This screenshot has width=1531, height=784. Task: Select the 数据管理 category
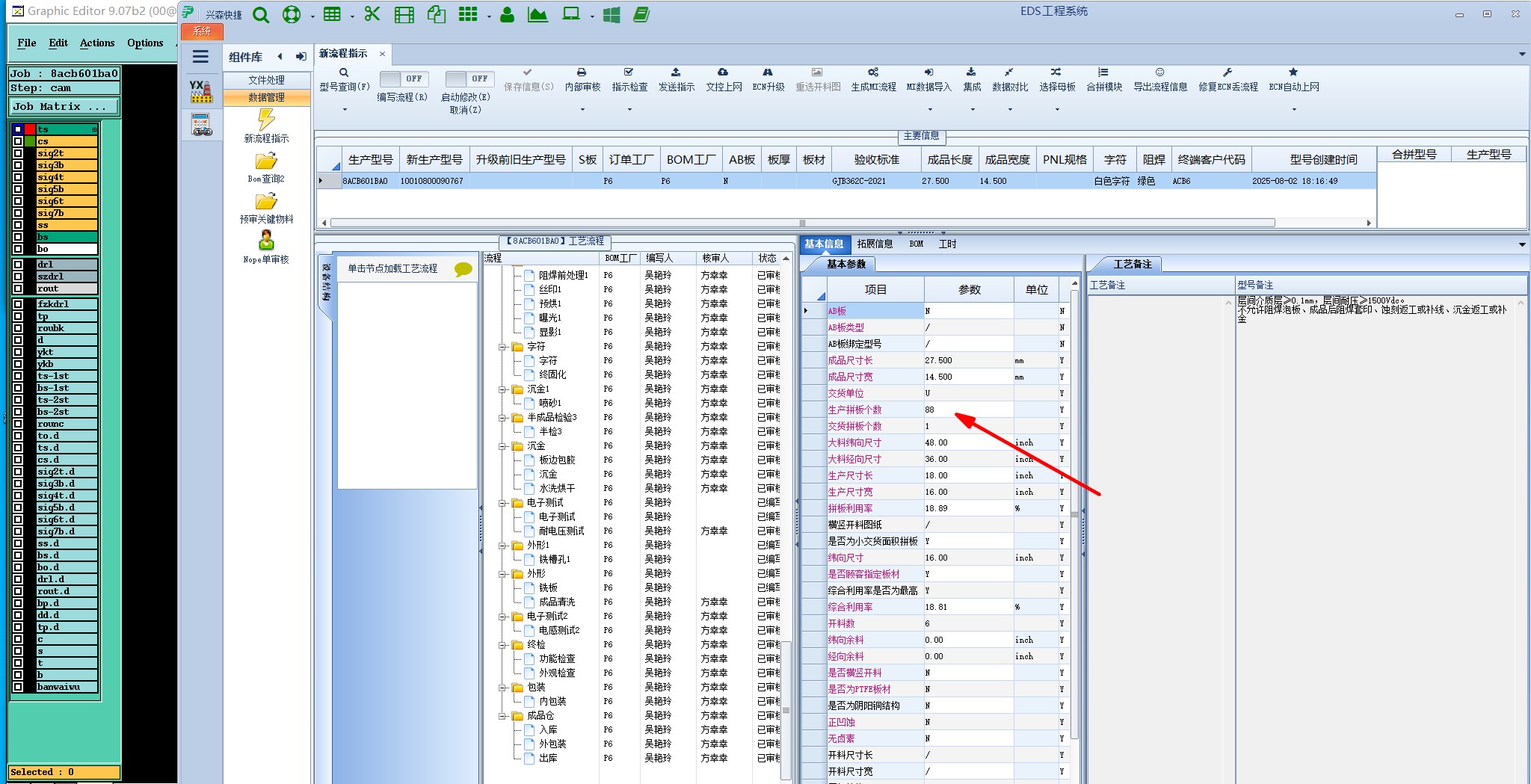(x=267, y=97)
